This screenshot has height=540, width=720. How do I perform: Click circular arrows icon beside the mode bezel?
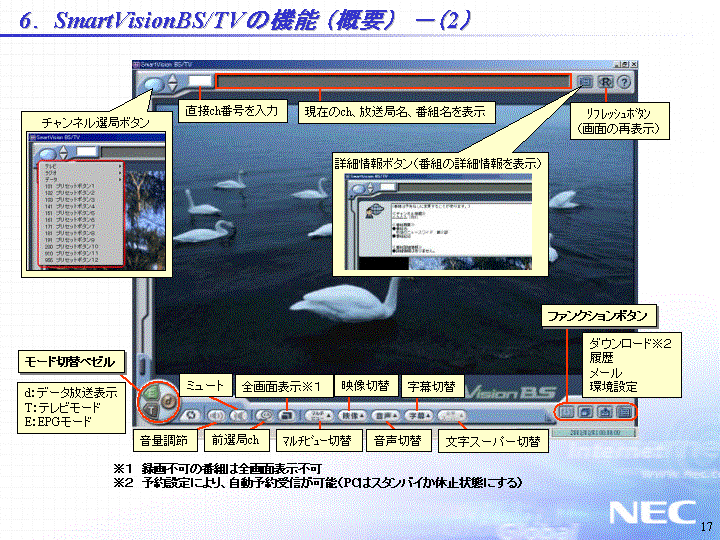pos(191,415)
